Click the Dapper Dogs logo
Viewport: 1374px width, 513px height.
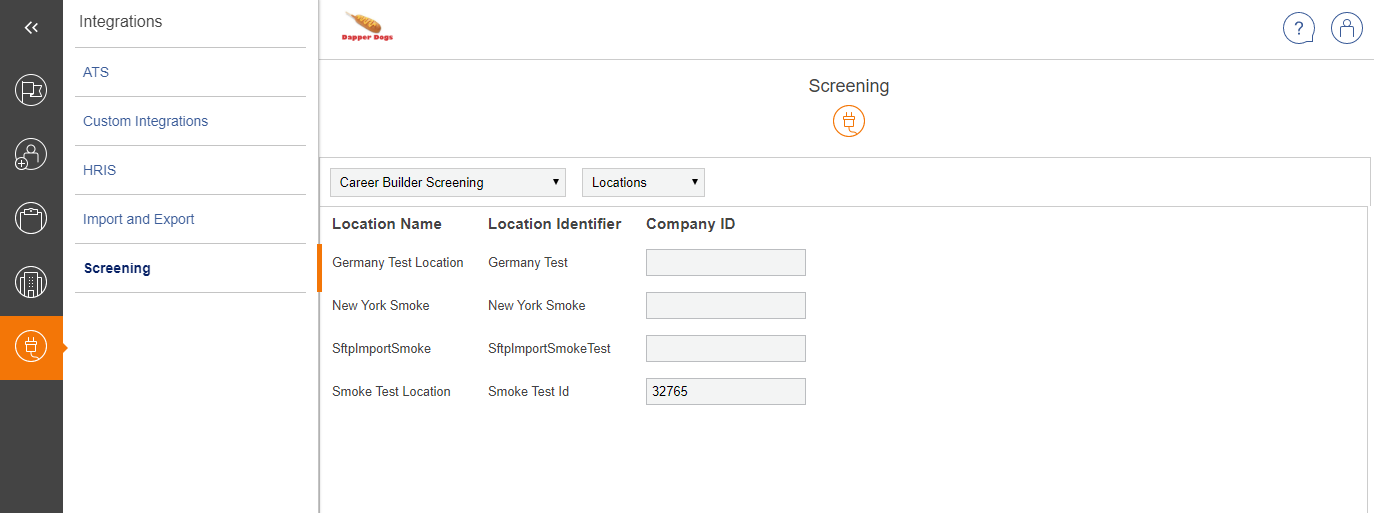pyautogui.click(x=368, y=27)
